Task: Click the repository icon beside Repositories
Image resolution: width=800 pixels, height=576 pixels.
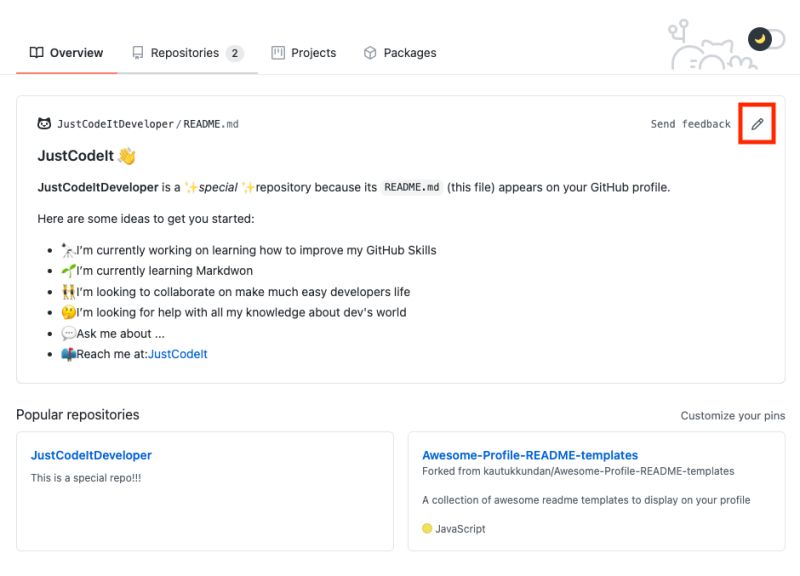Action: [137, 53]
